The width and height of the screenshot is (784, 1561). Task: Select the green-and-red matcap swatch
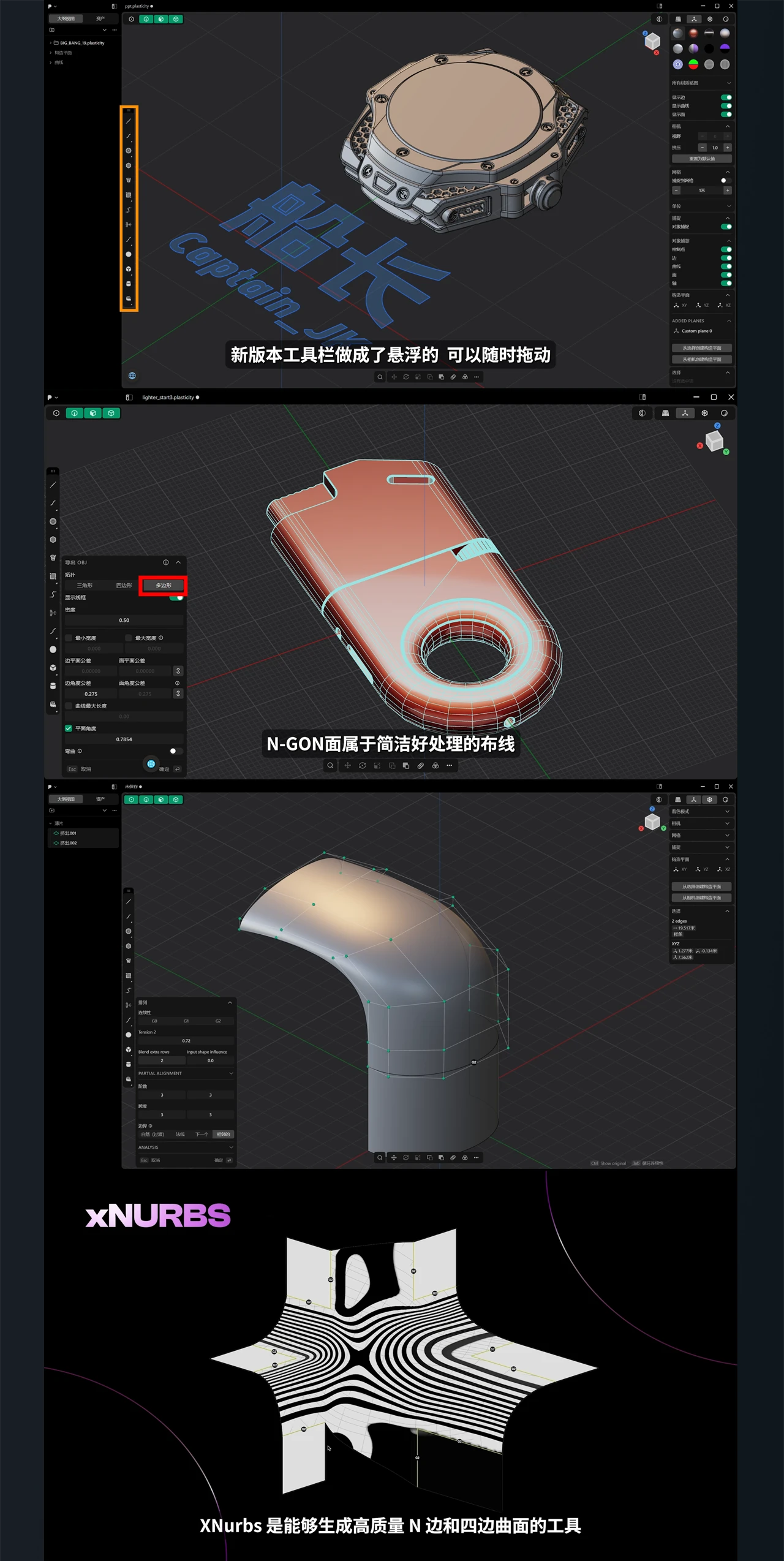coord(693,64)
